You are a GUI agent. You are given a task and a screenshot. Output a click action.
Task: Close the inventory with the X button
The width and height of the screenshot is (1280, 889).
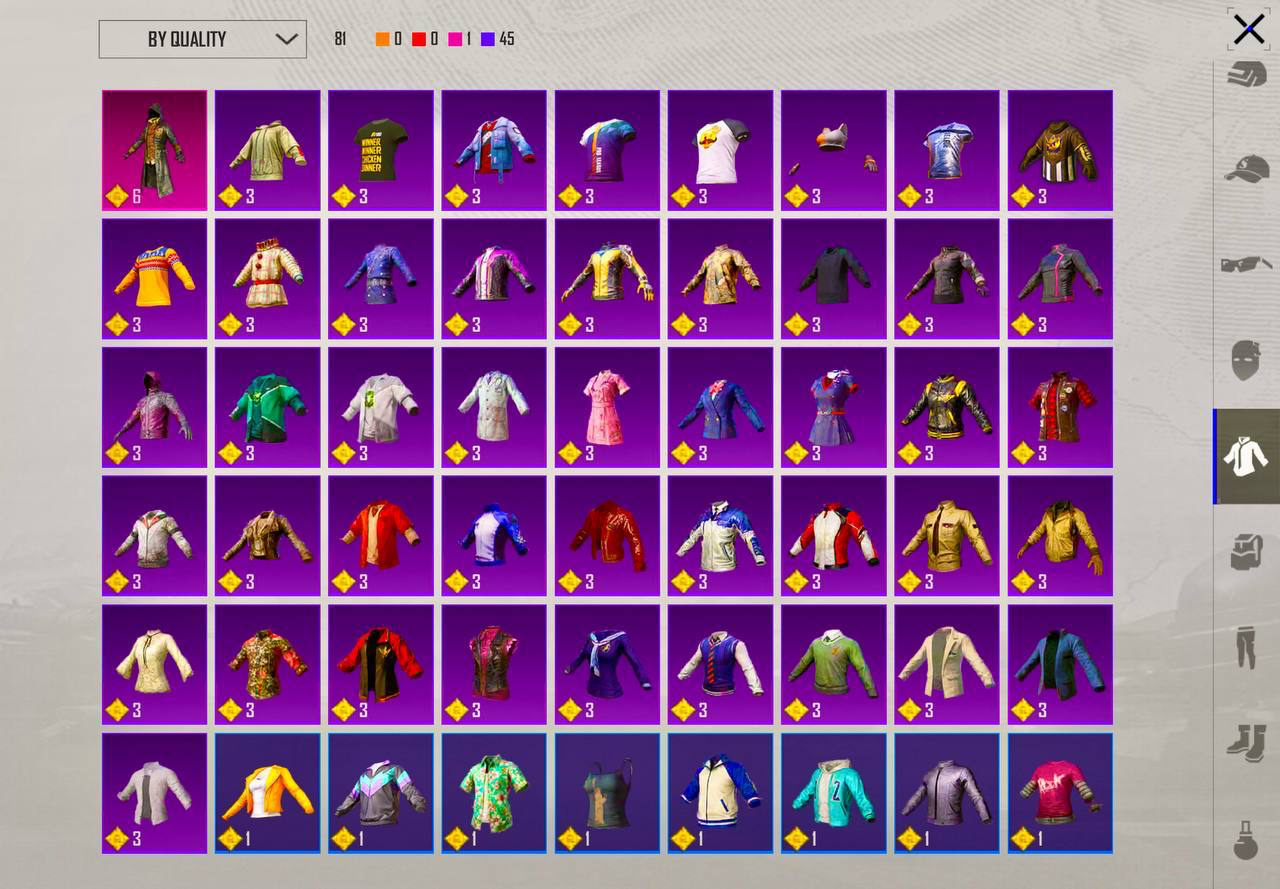(x=1249, y=29)
